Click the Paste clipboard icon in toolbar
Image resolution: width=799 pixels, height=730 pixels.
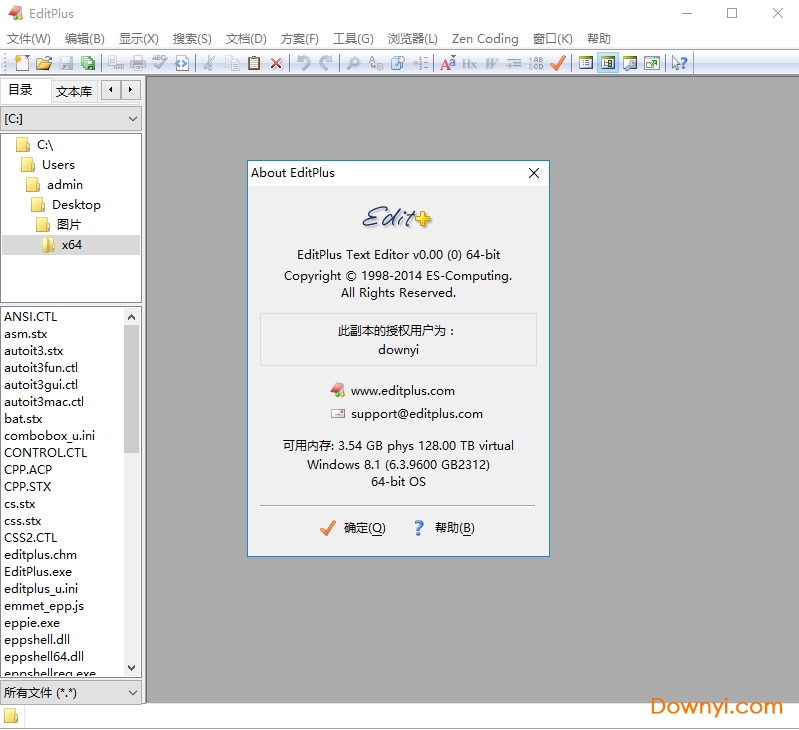254,63
